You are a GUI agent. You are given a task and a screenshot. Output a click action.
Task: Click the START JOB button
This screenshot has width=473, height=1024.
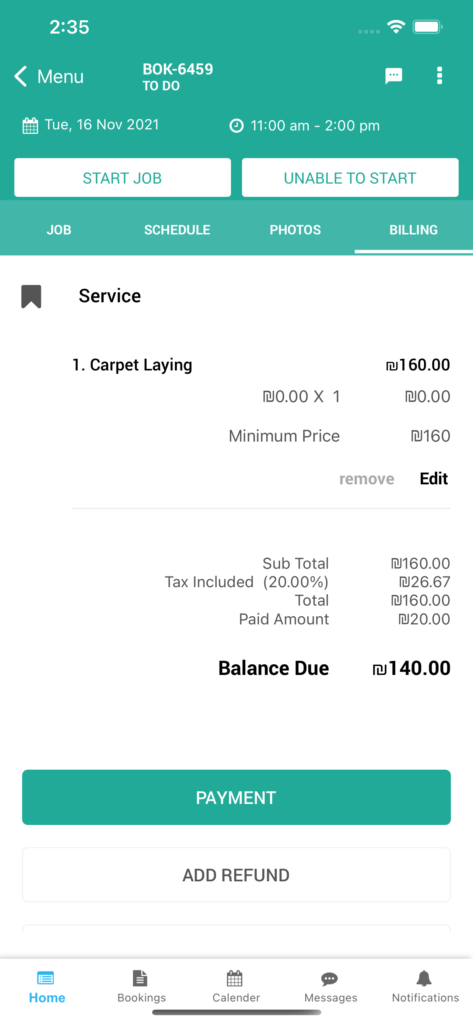click(122, 178)
